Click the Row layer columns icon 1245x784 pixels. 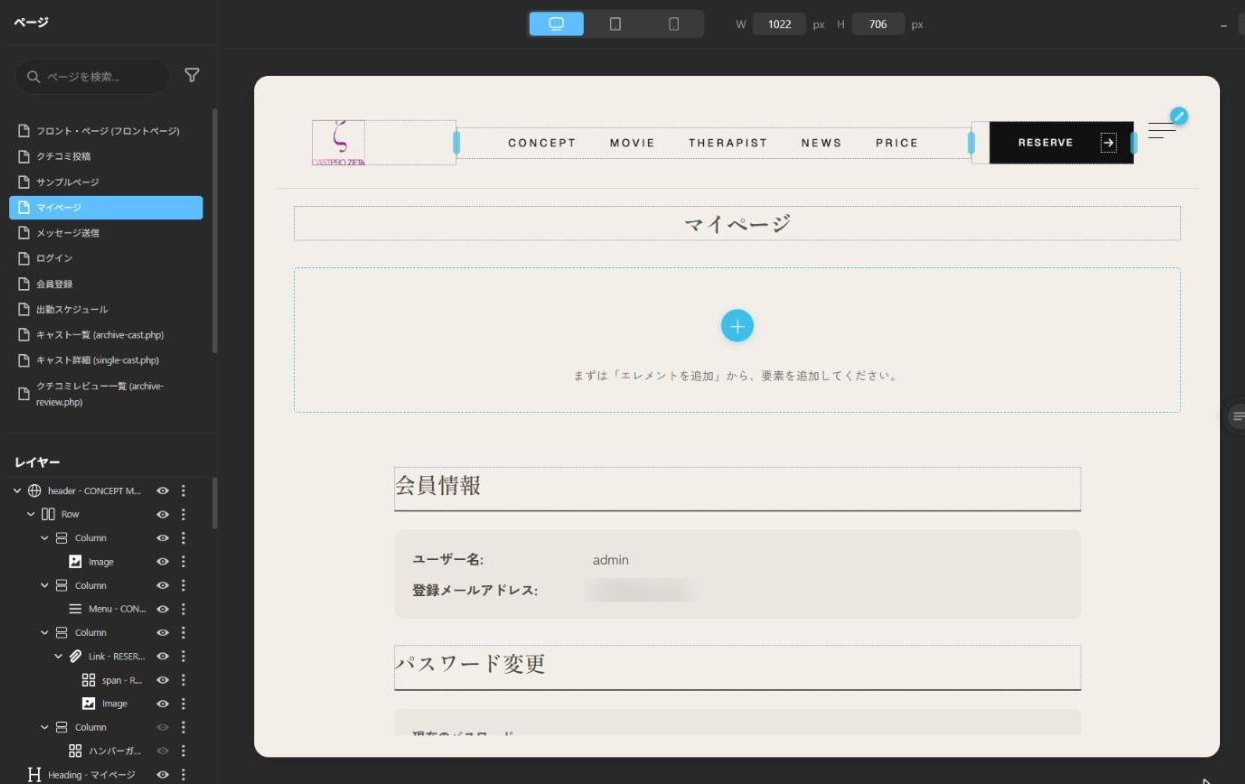tap(48, 514)
